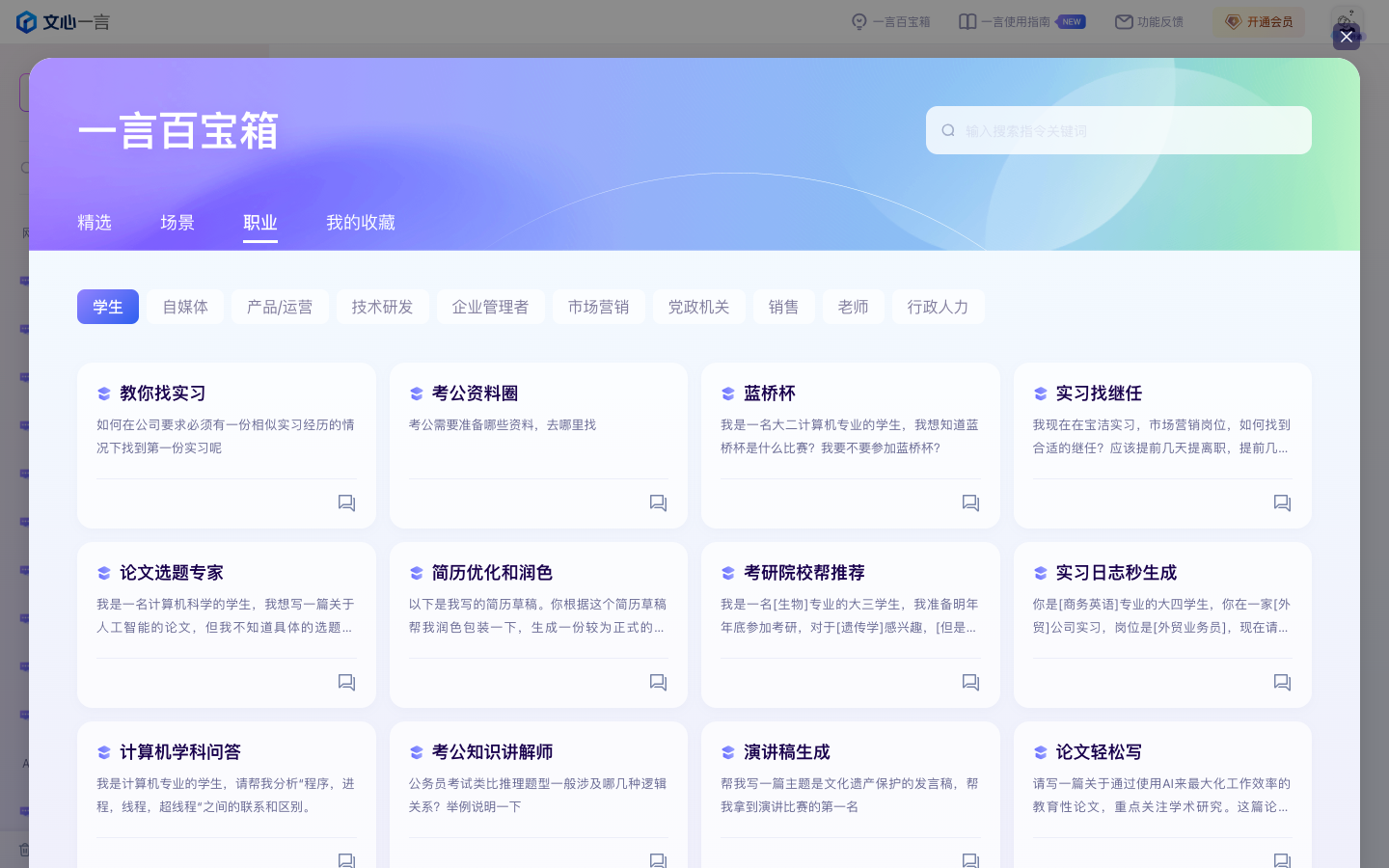Open 一言百宝箱 in the top bar
The height and width of the screenshot is (868, 1389).
[x=890, y=21]
